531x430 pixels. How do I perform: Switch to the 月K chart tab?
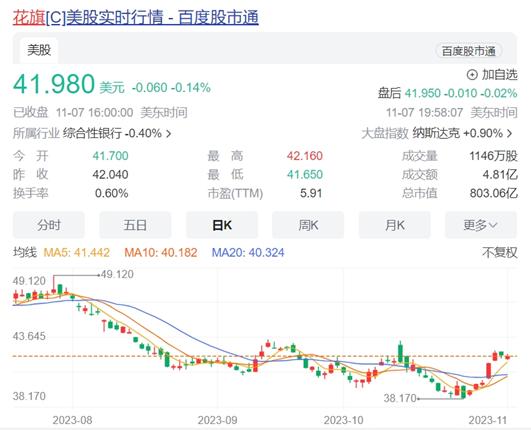[x=395, y=225]
